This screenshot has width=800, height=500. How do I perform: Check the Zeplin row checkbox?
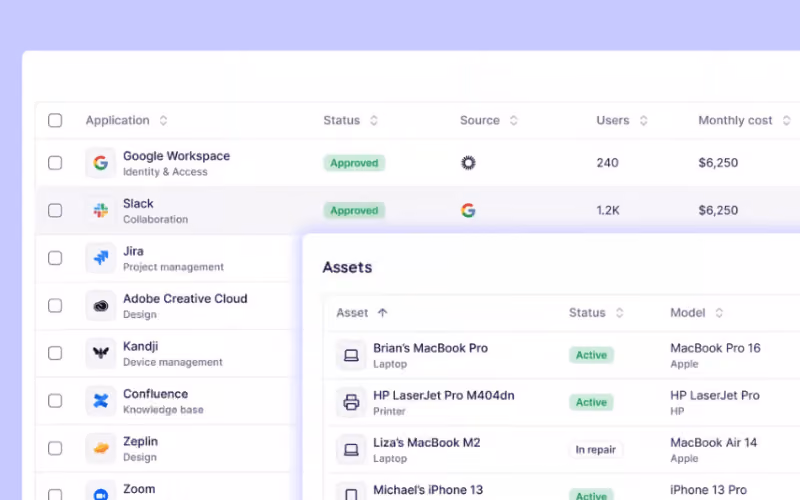(55, 448)
